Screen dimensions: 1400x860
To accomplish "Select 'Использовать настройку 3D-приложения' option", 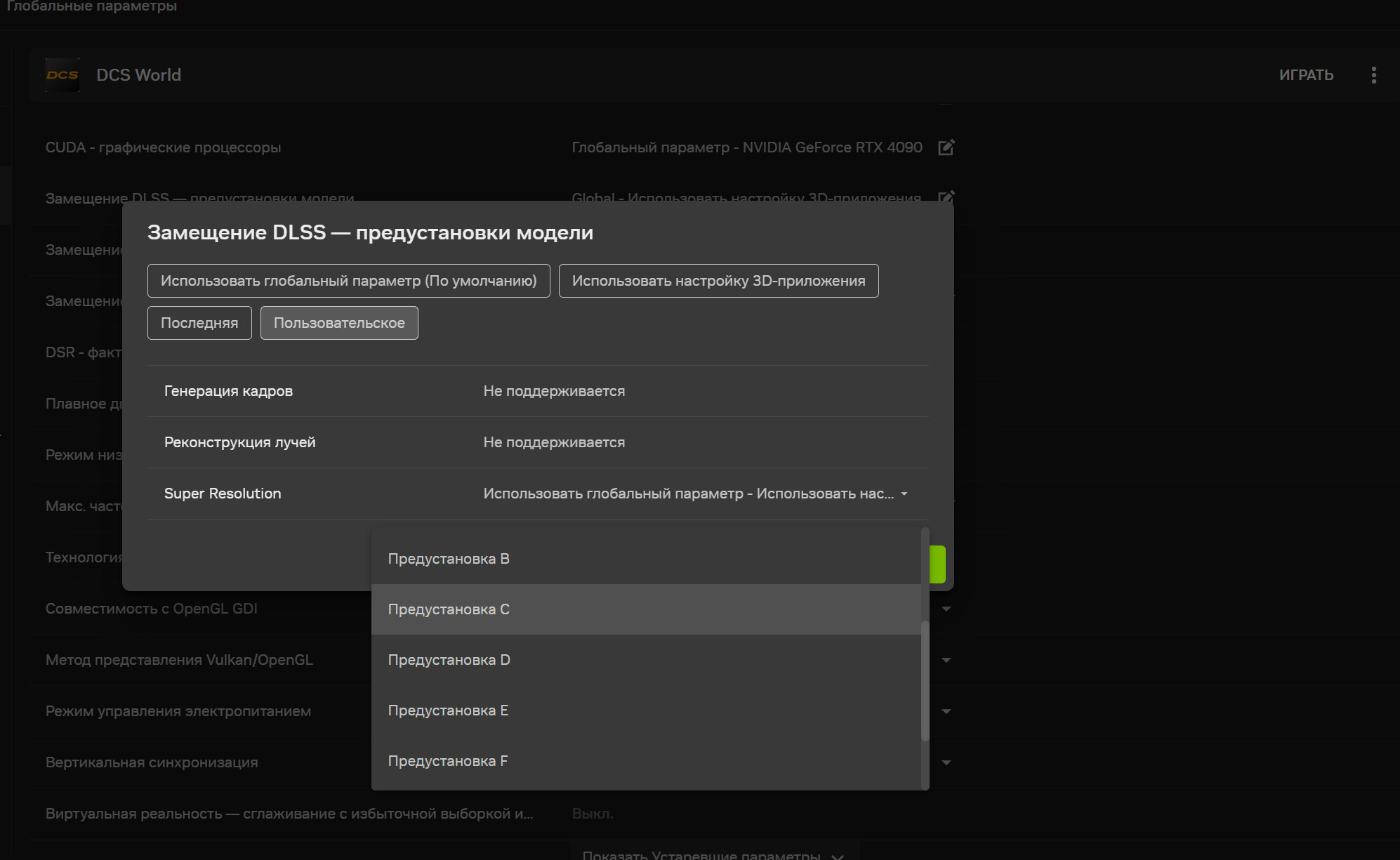I will pos(718,281).
